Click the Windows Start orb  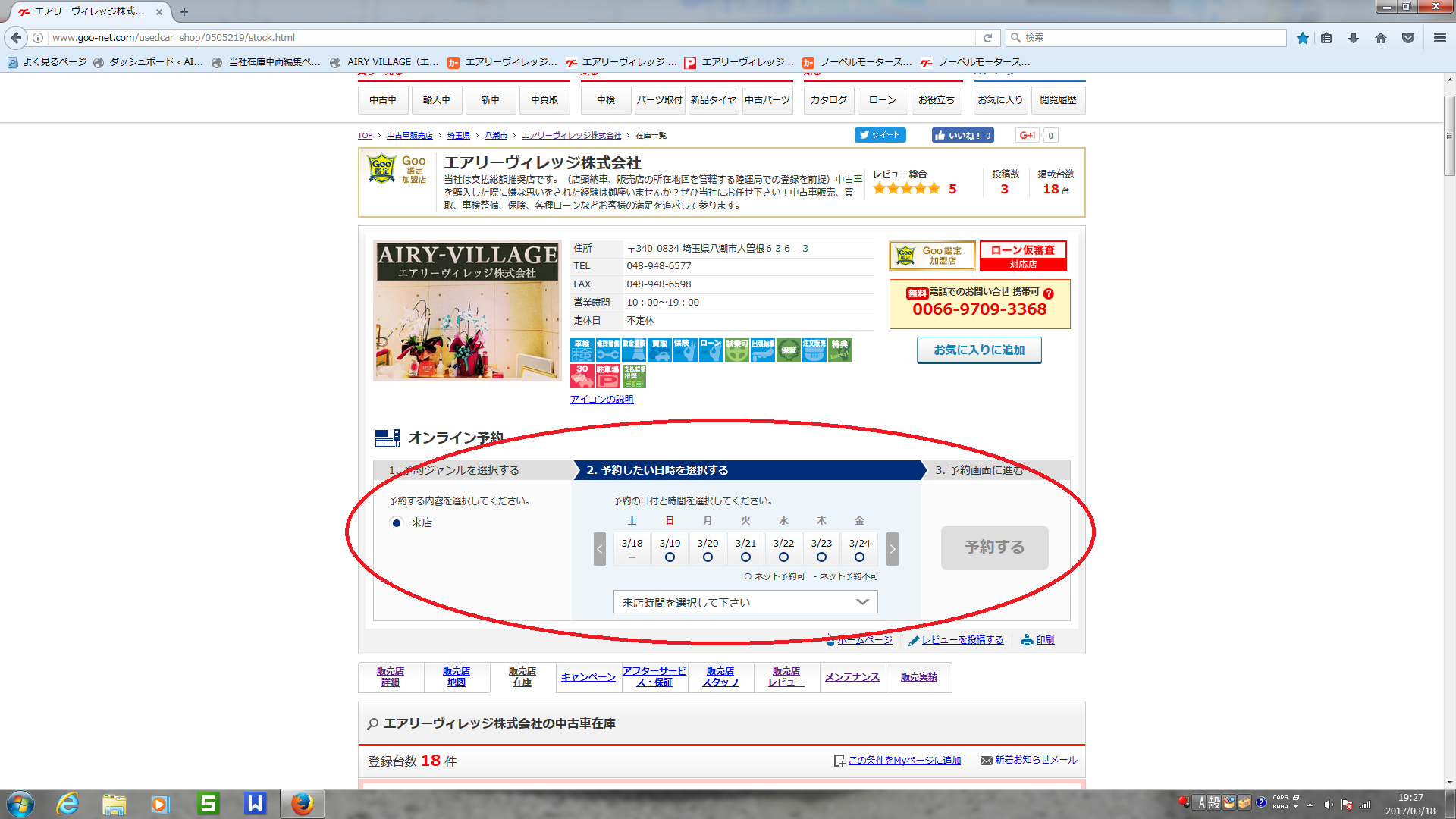pos(20,804)
